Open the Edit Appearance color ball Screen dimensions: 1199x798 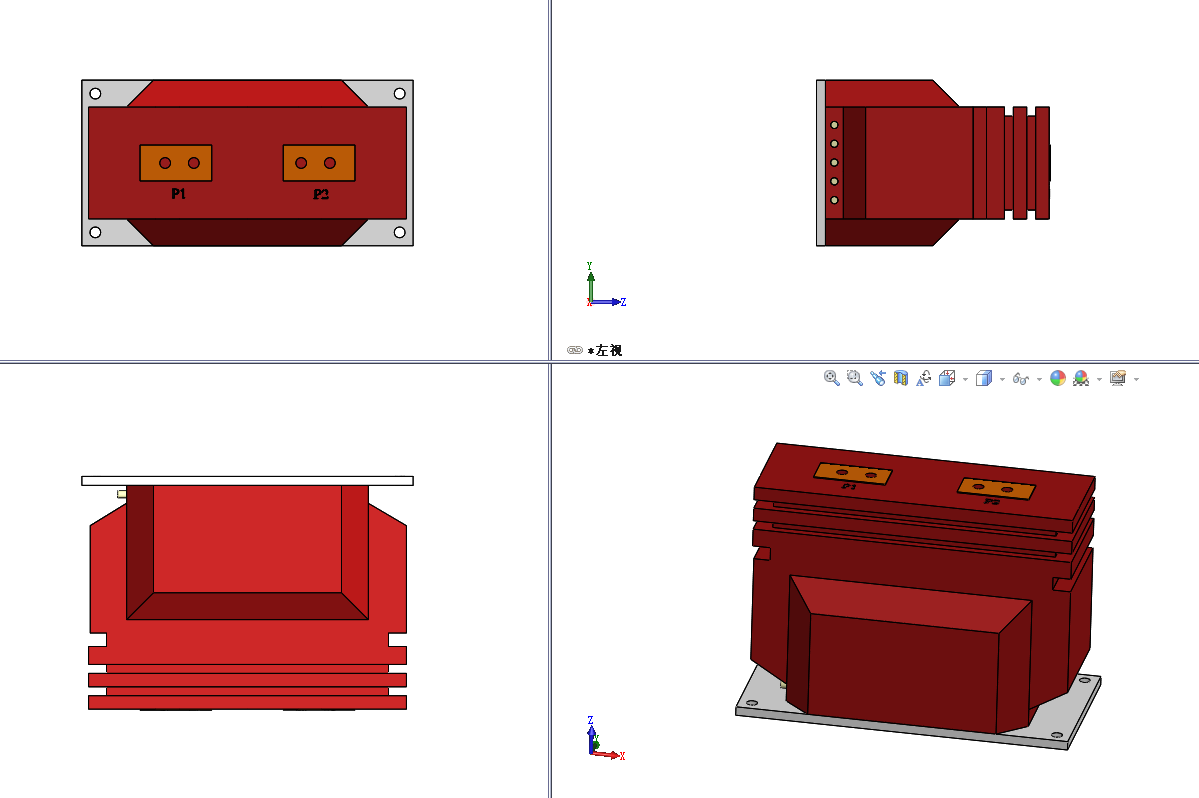[1058, 378]
